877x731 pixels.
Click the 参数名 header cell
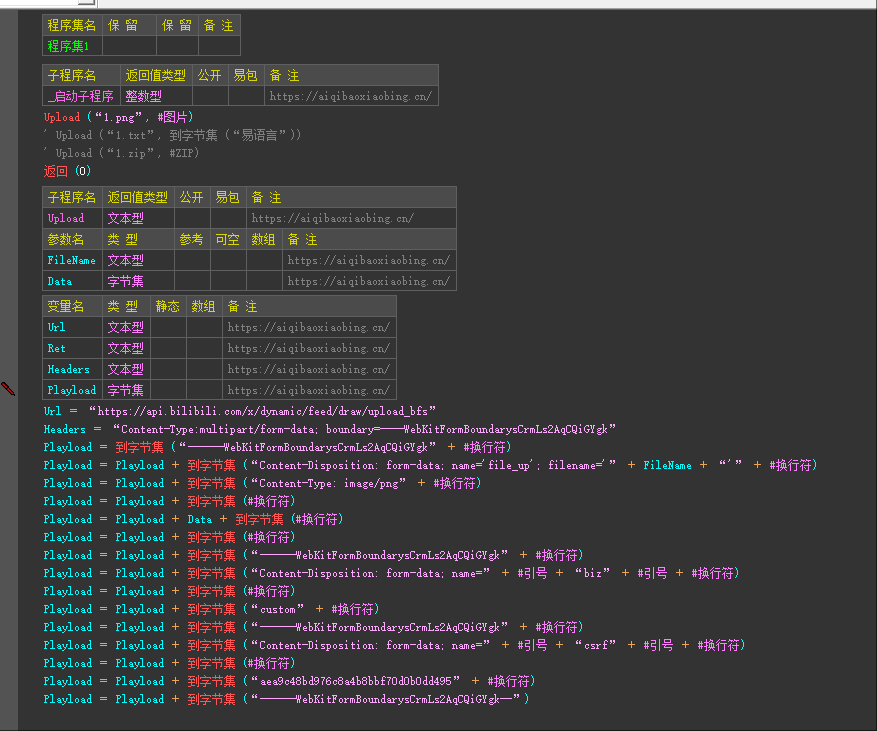click(72, 239)
